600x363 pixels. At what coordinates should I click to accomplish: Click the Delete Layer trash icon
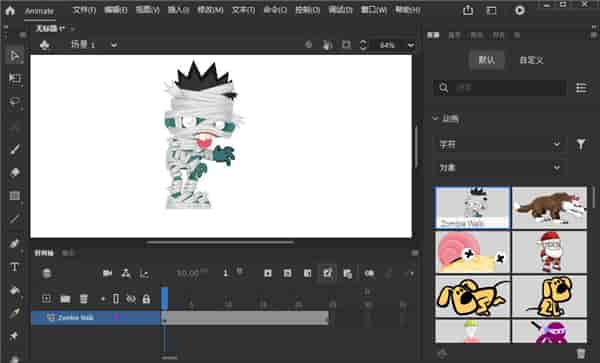pyautogui.click(x=84, y=298)
